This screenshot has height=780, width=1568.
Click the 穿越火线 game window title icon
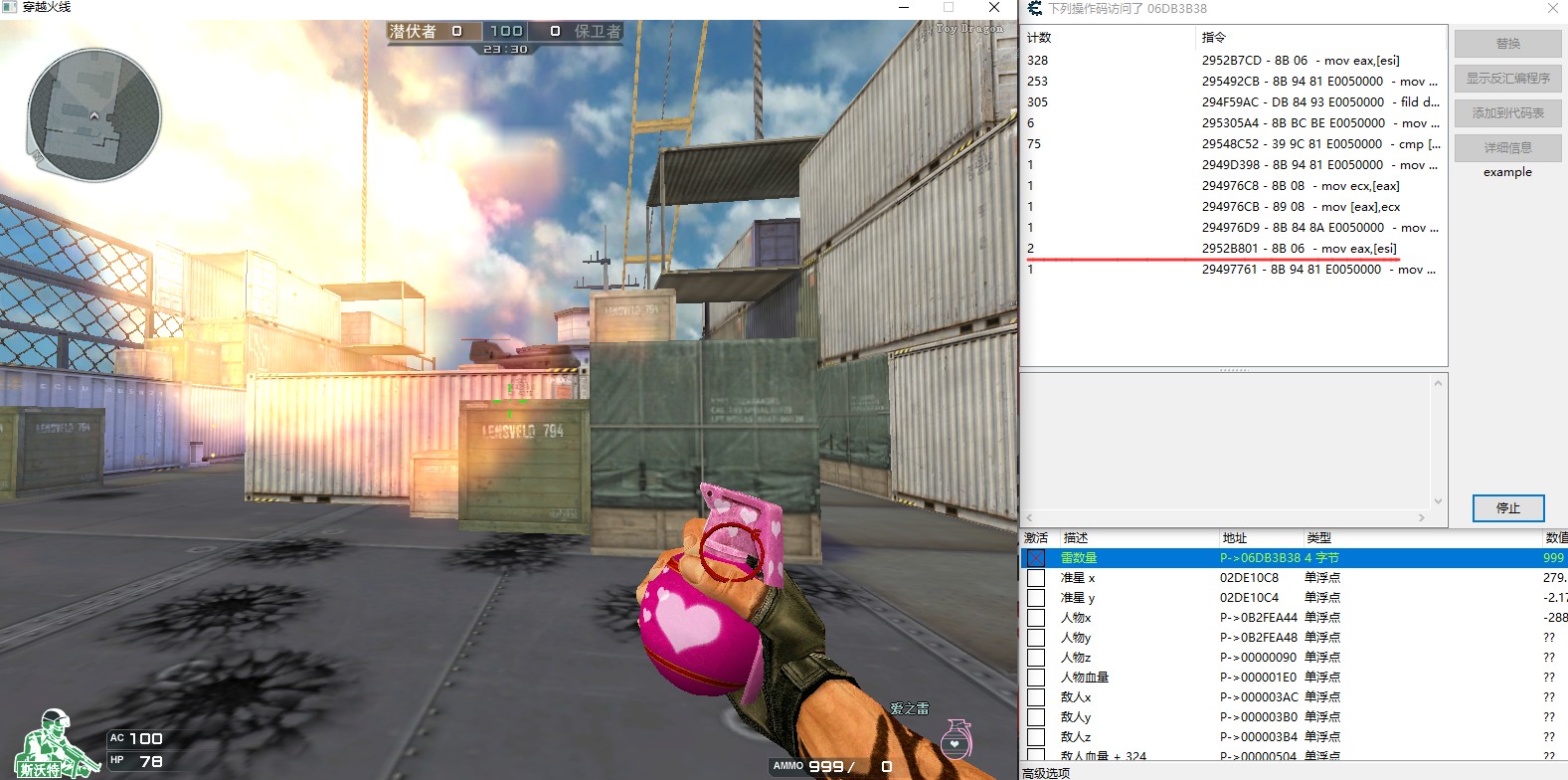pos(10,7)
